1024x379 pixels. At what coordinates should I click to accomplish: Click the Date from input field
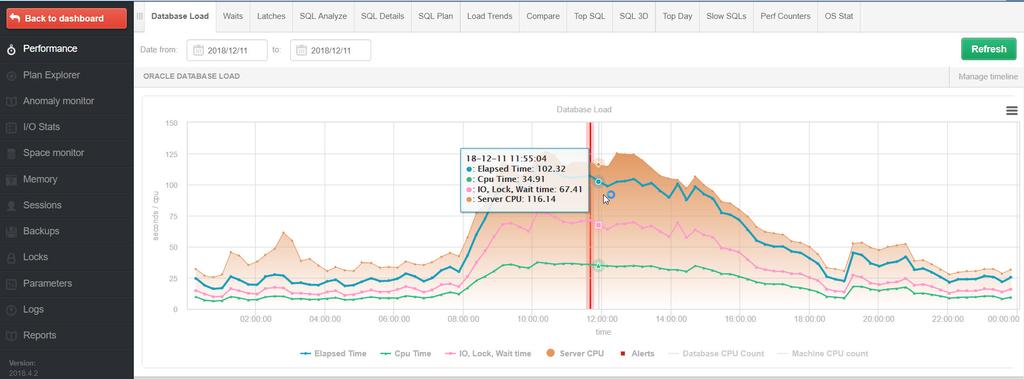[227, 50]
